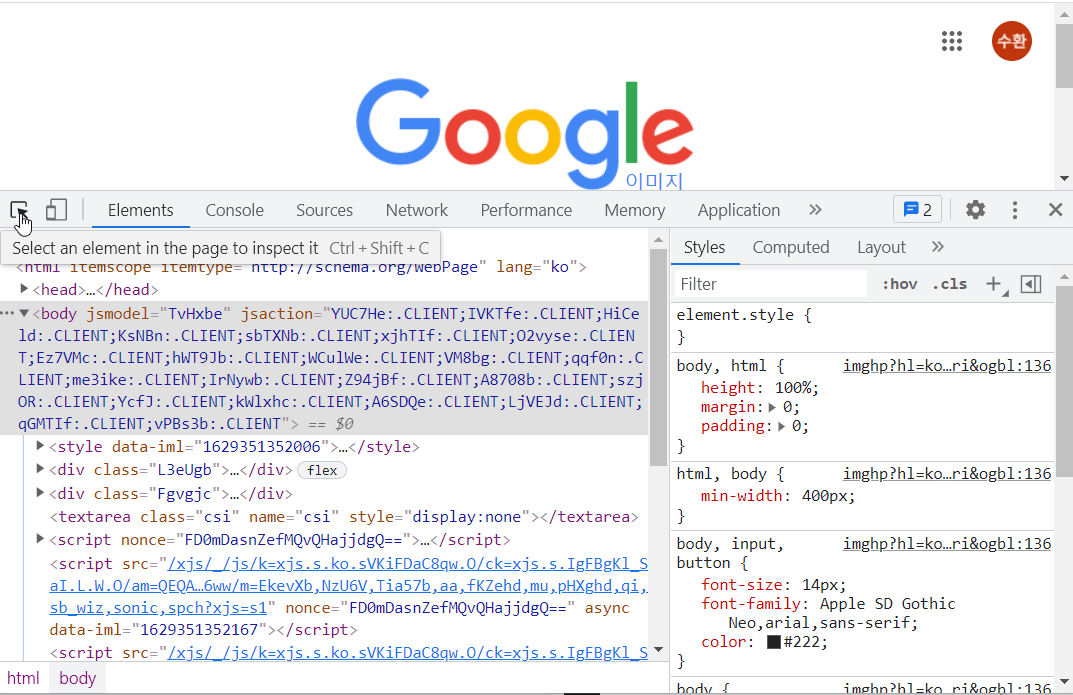
Task: Activate the inspect element picker icon
Action: pyautogui.click(x=19, y=209)
